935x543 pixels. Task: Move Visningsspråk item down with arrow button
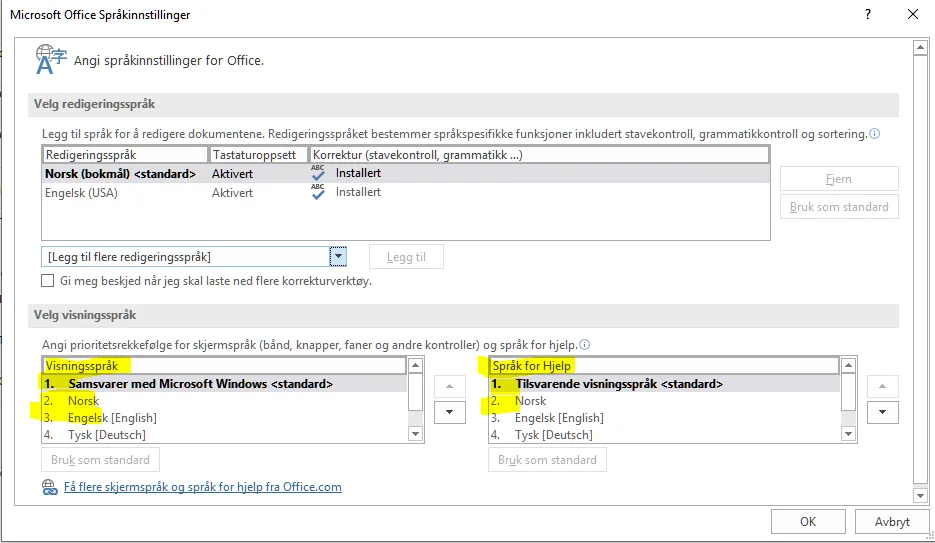(450, 412)
